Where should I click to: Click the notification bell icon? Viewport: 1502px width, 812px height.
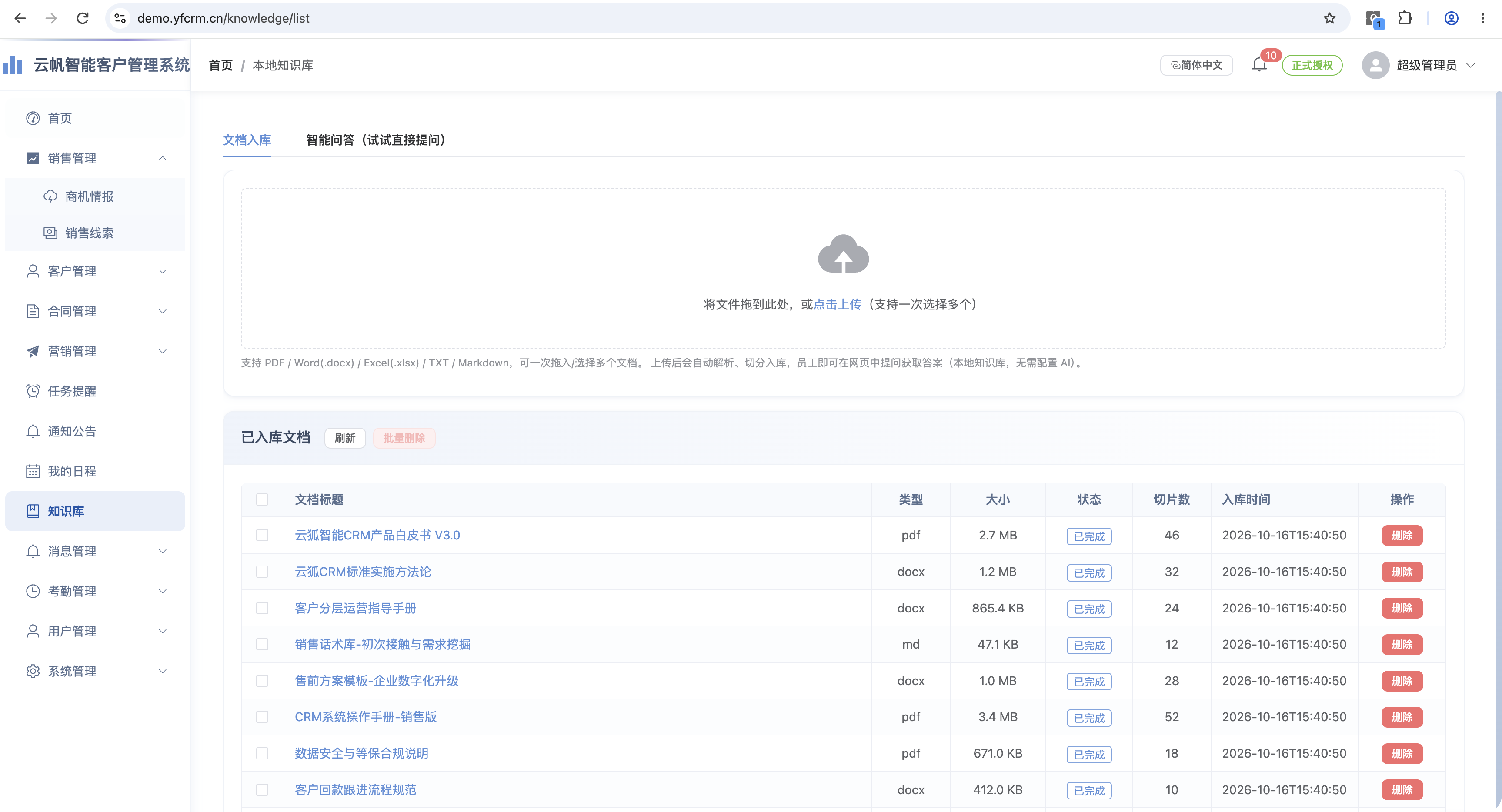[1259, 65]
